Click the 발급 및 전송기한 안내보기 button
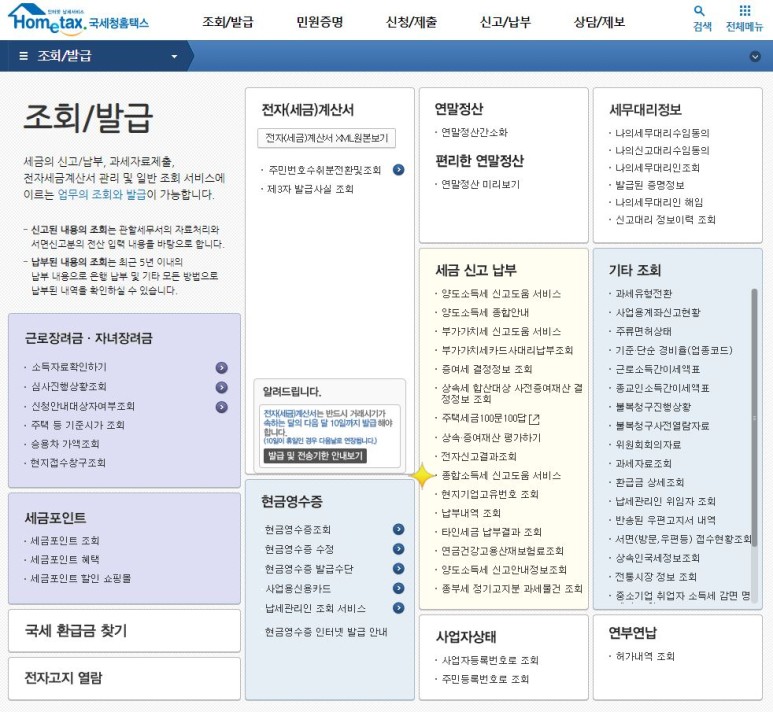 [x=316, y=456]
